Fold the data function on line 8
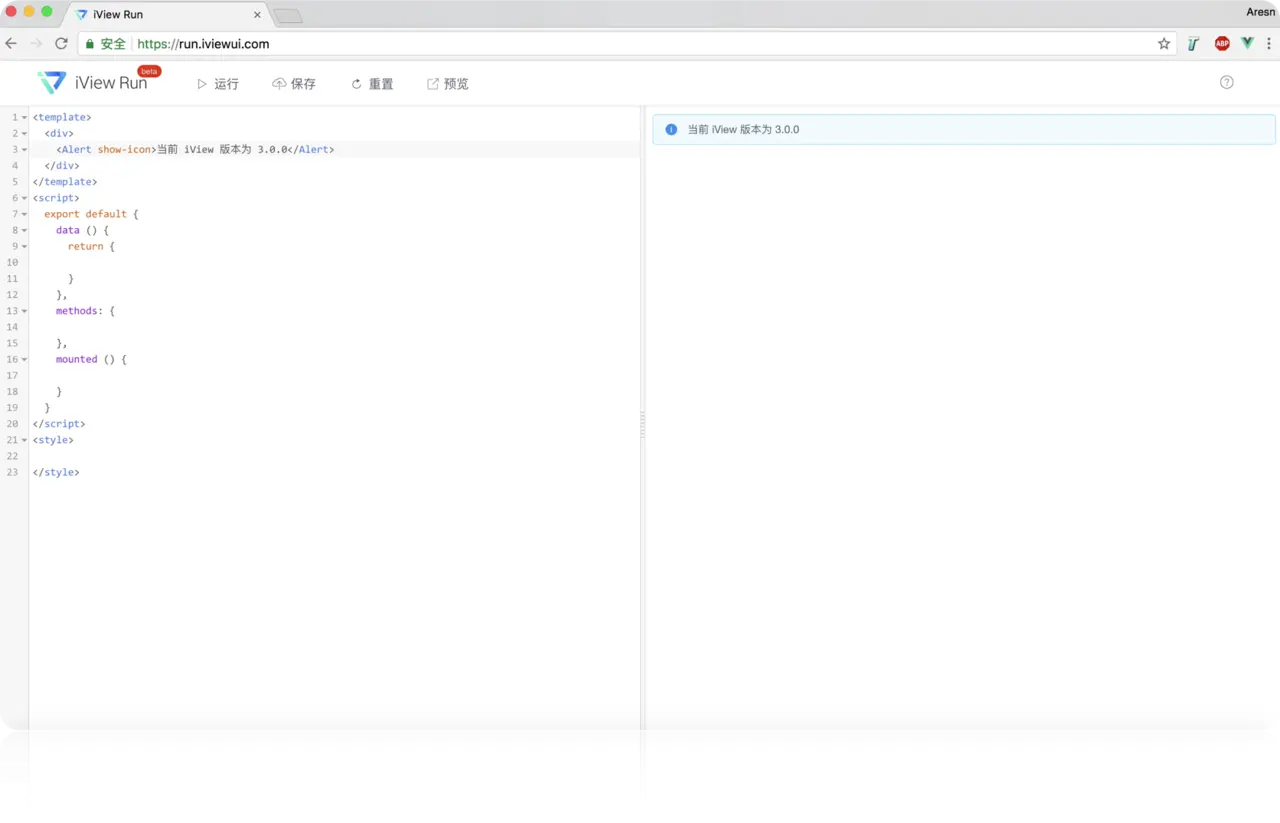 point(24,231)
